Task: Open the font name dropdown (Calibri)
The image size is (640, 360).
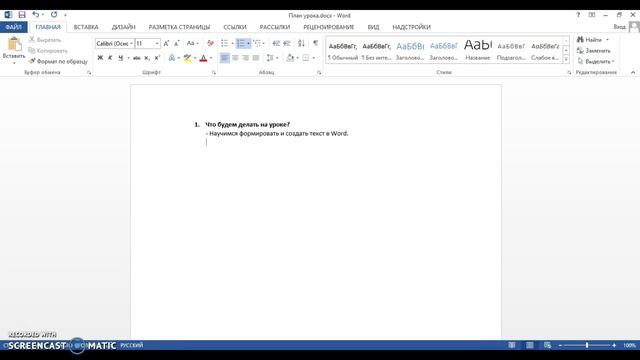Action: (131, 43)
